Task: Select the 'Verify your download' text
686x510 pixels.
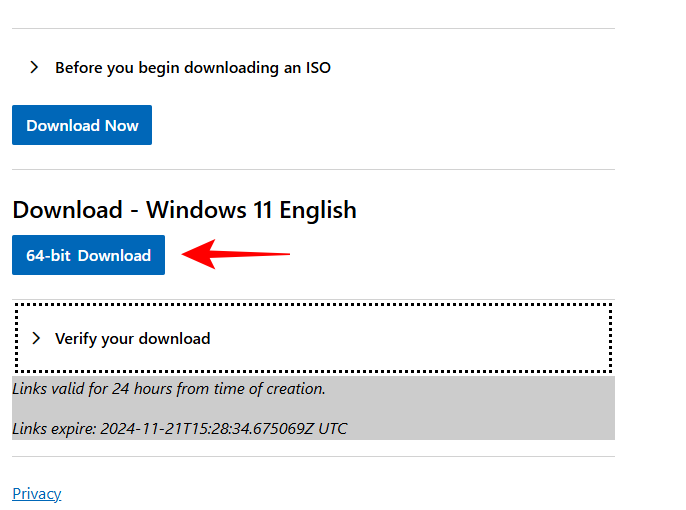Action: tap(132, 338)
